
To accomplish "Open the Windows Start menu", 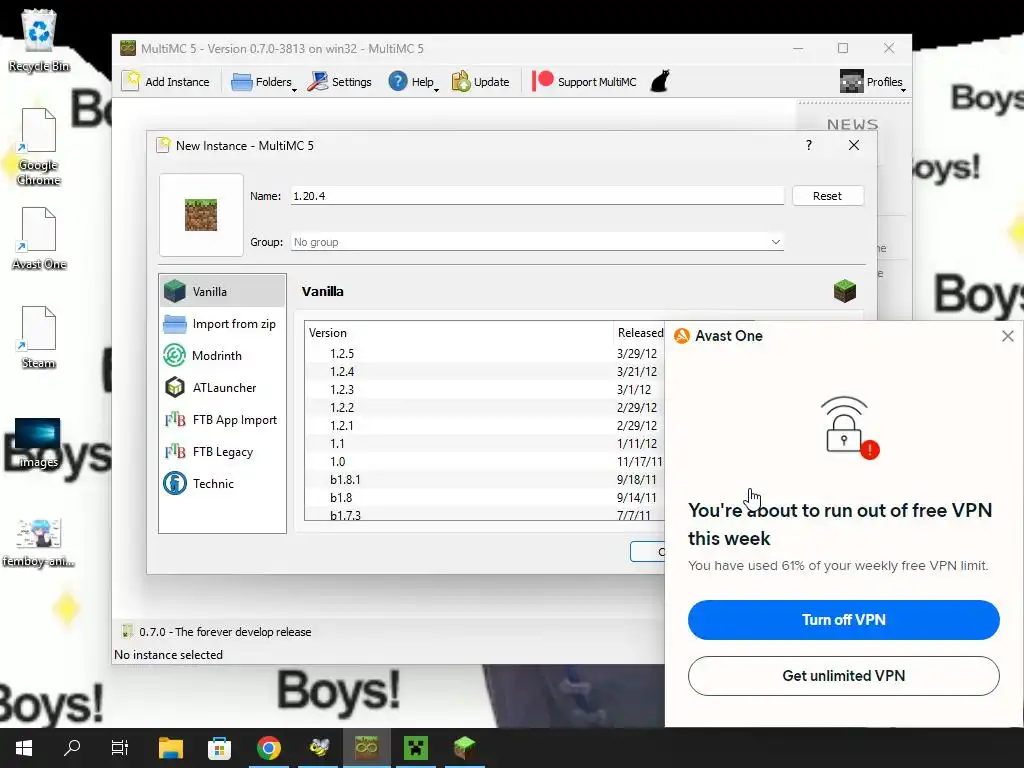I will [24, 748].
